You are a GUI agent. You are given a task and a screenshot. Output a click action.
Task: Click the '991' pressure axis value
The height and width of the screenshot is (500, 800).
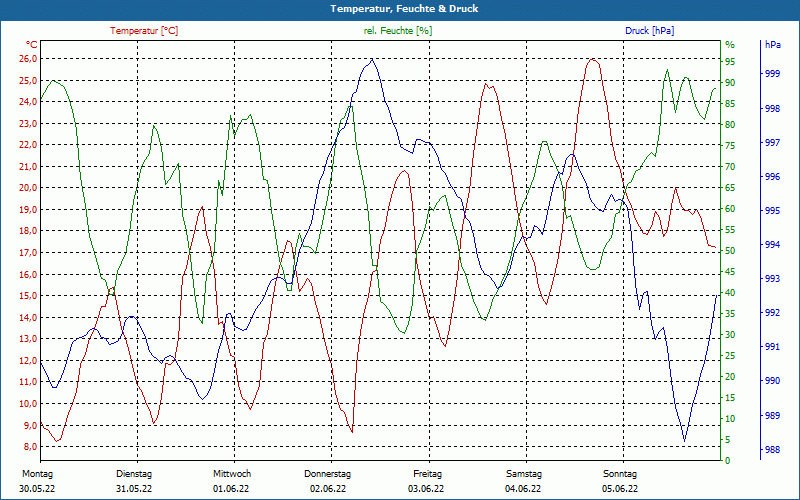[x=772, y=346]
